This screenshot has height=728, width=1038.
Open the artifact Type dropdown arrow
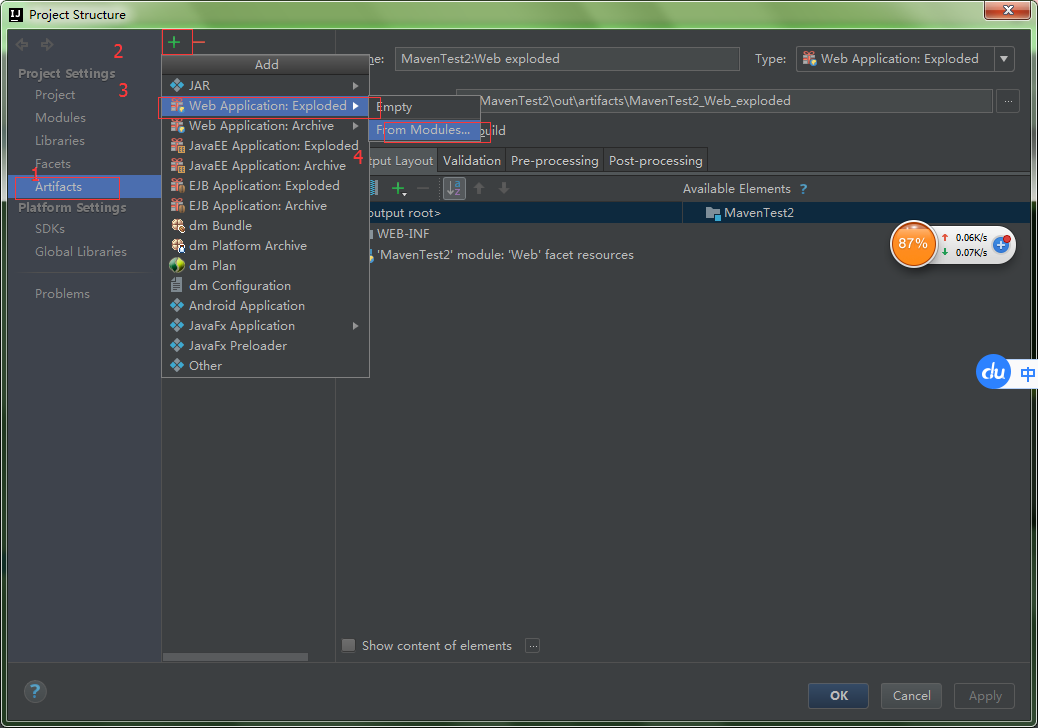click(1004, 59)
